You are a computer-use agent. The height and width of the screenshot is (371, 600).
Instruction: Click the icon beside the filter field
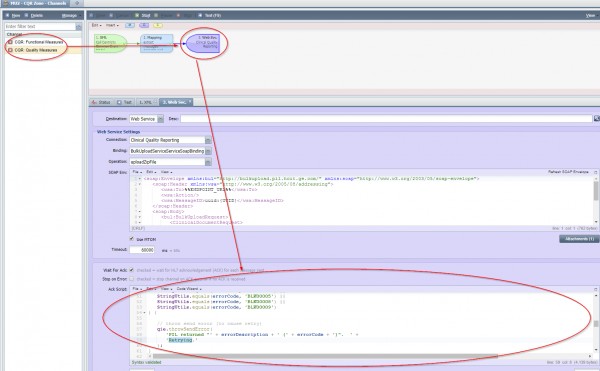click(x=79, y=26)
